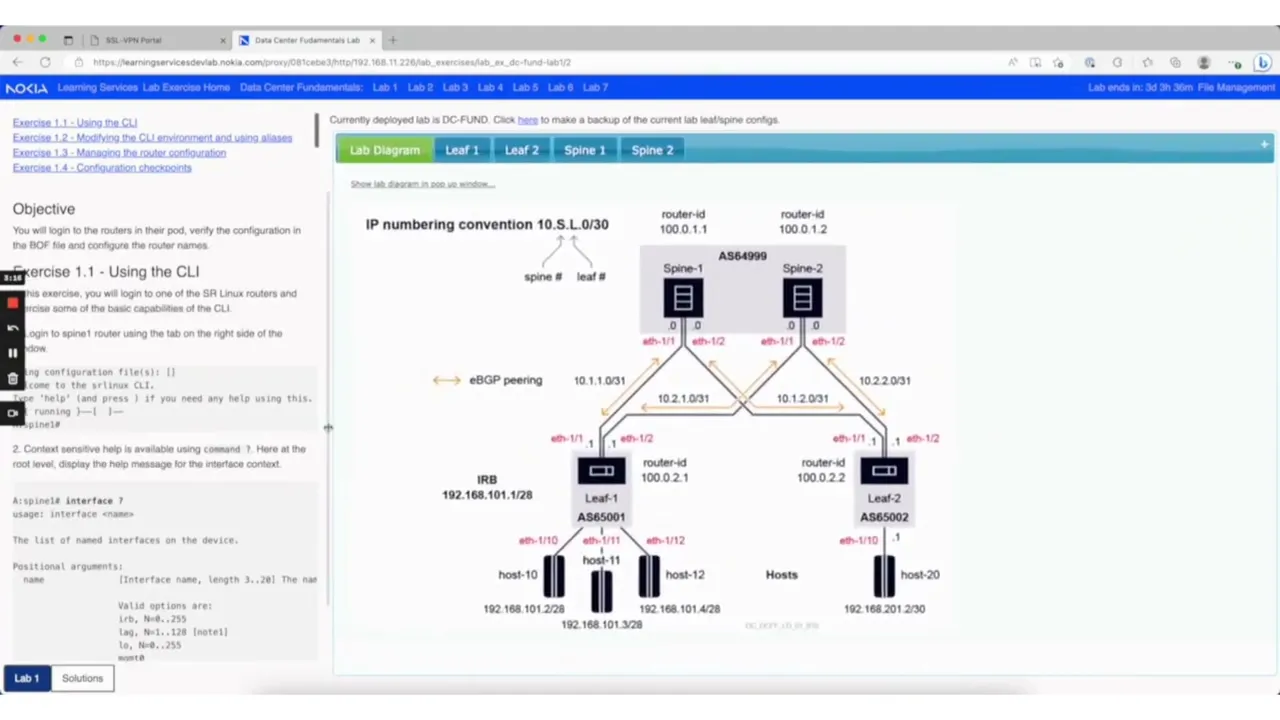Close the SSL-VPN Portal tab
The image size is (1280, 720).
pyautogui.click(x=223, y=40)
